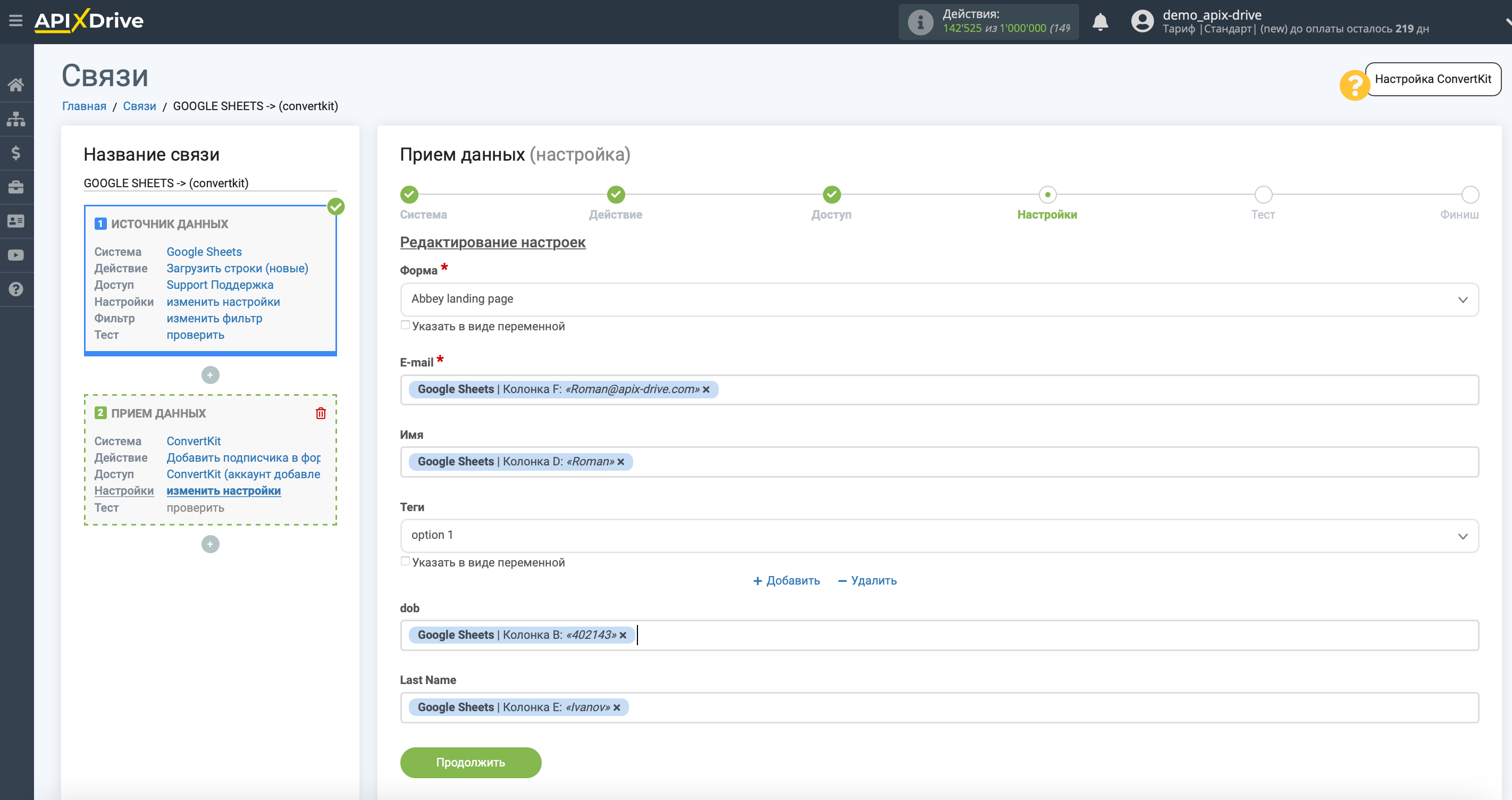The image size is (1512, 800).
Task: Open the dollar billing icon in sidebar
Action: pyautogui.click(x=16, y=153)
